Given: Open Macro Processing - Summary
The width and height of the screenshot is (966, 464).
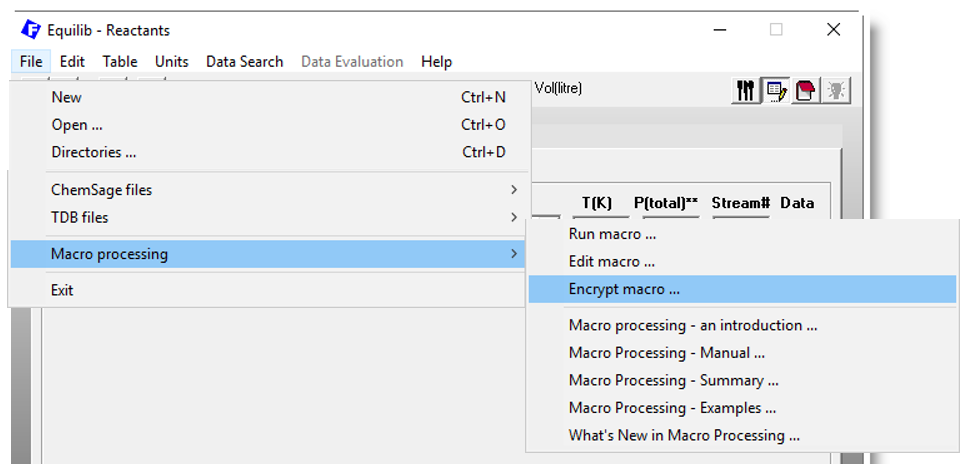Looking at the screenshot, I should [742, 380].
